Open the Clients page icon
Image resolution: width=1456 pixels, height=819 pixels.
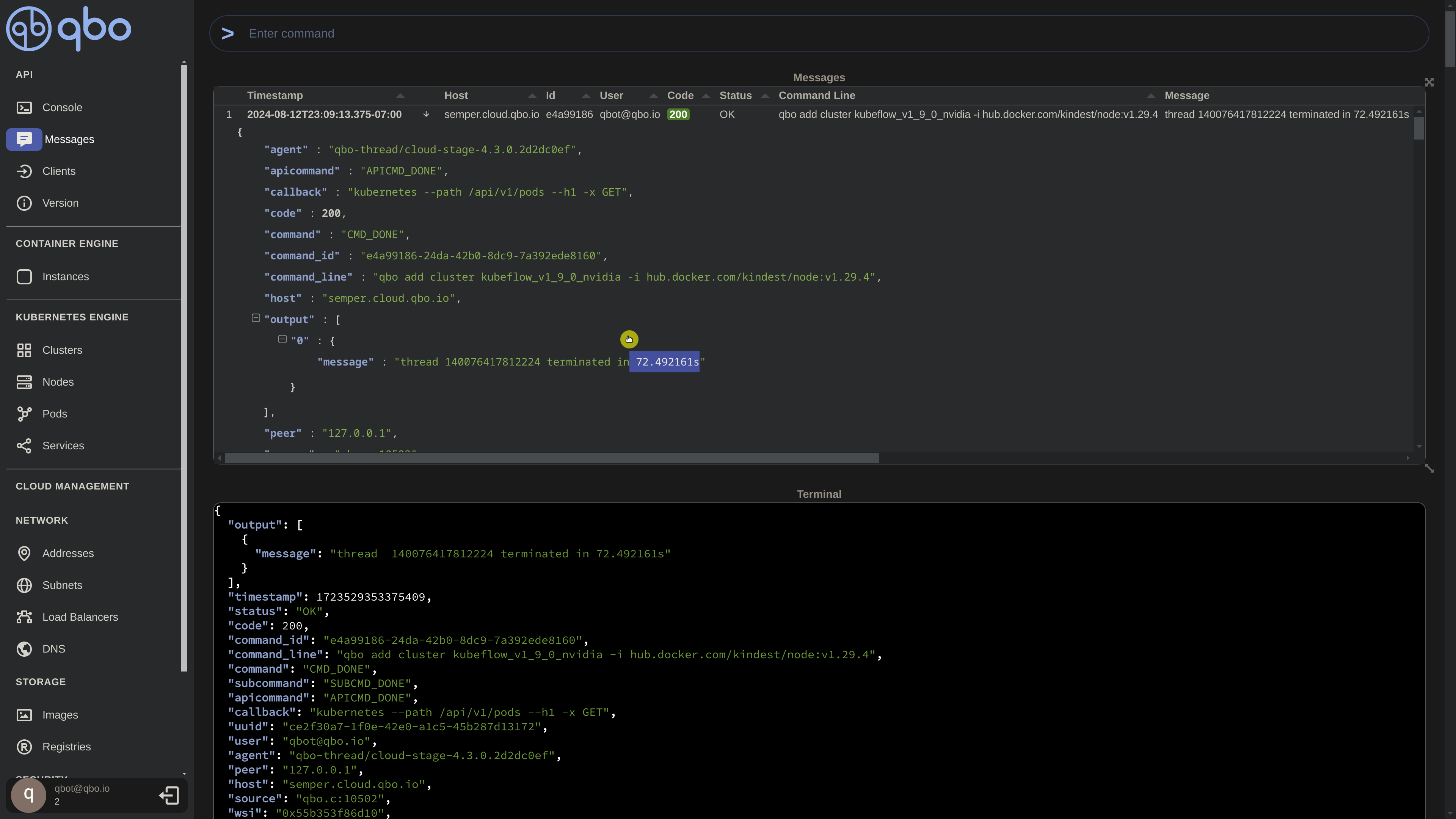pos(24,171)
